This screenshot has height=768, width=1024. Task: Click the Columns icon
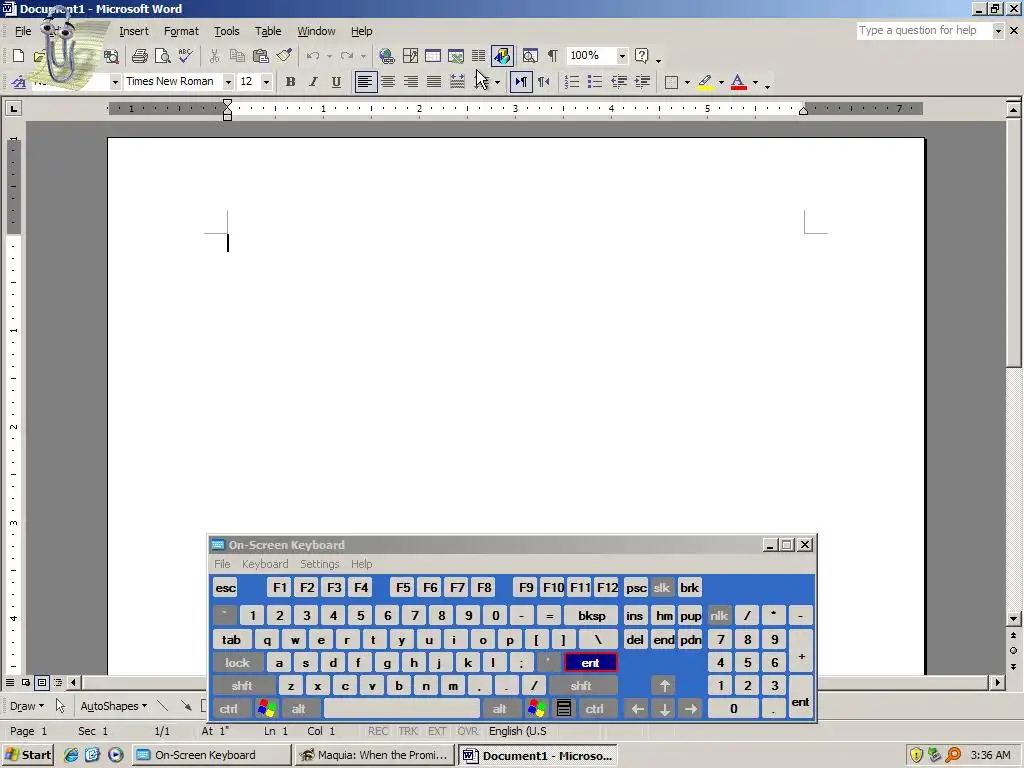pyautogui.click(x=479, y=56)
